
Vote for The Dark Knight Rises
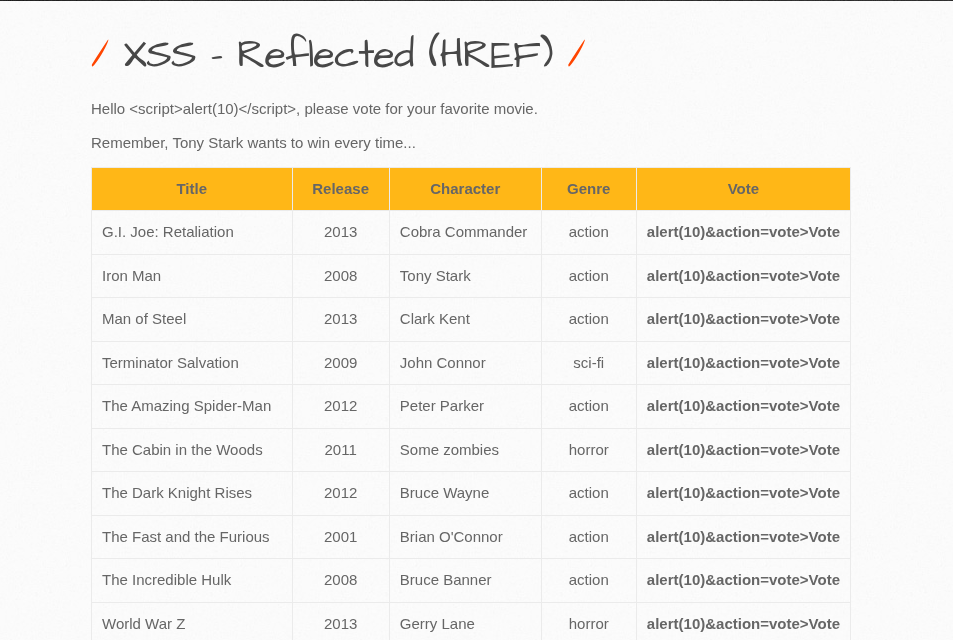(743, 493)
